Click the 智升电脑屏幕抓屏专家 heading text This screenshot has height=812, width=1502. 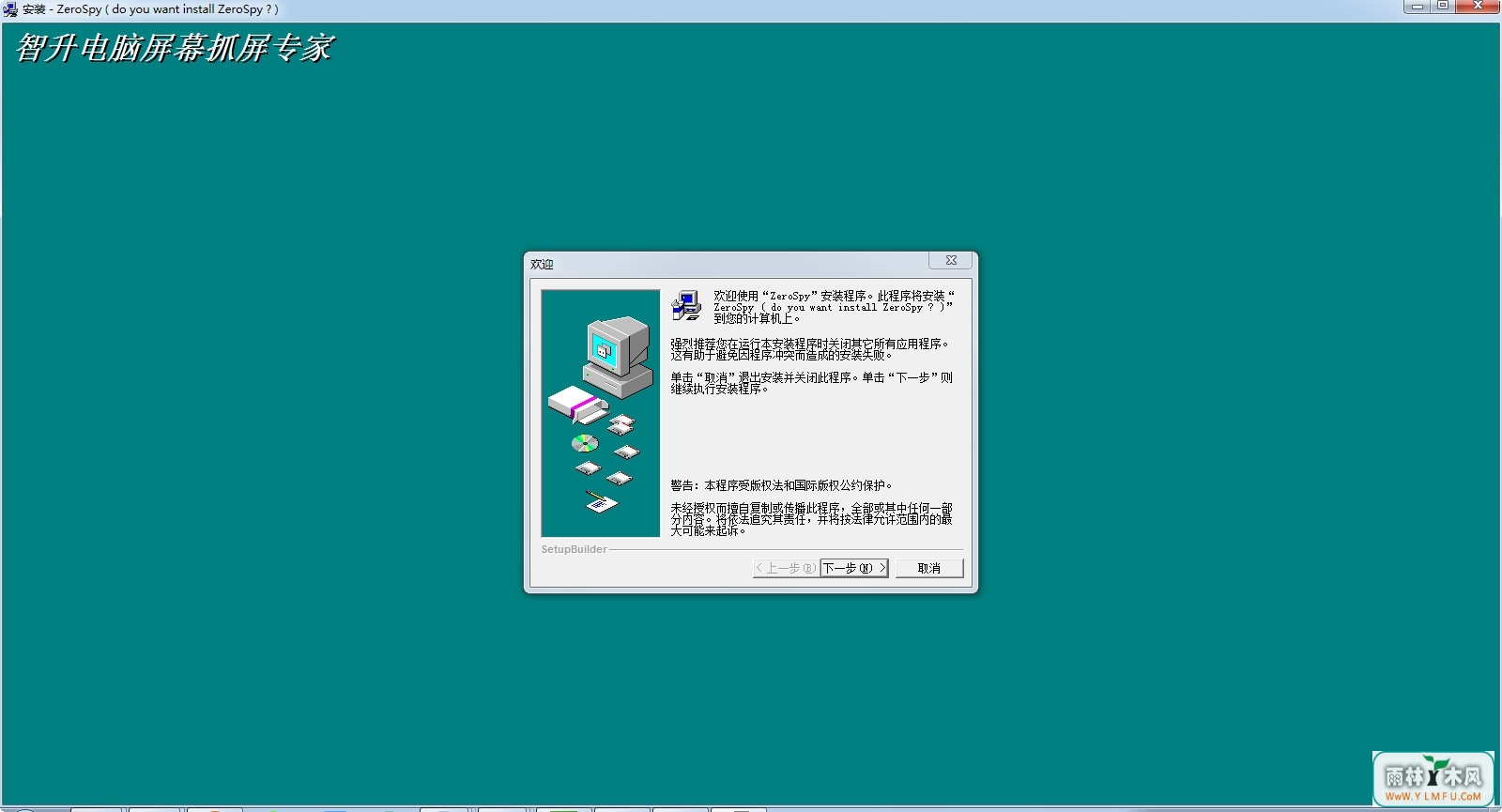[x=175, y=48]
